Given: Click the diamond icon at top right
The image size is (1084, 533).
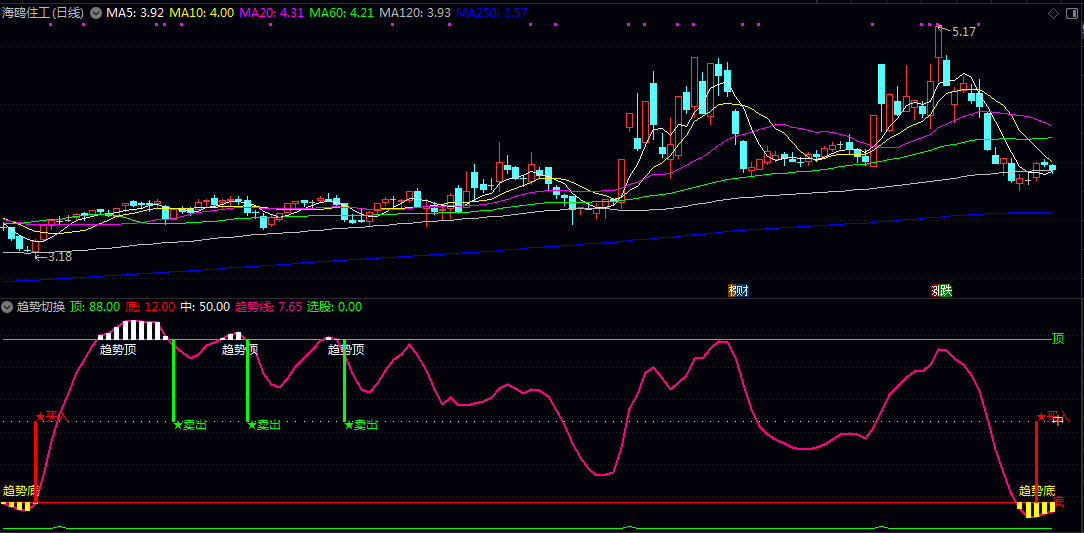Looking at the screenshot, I should click(1053, 13).
